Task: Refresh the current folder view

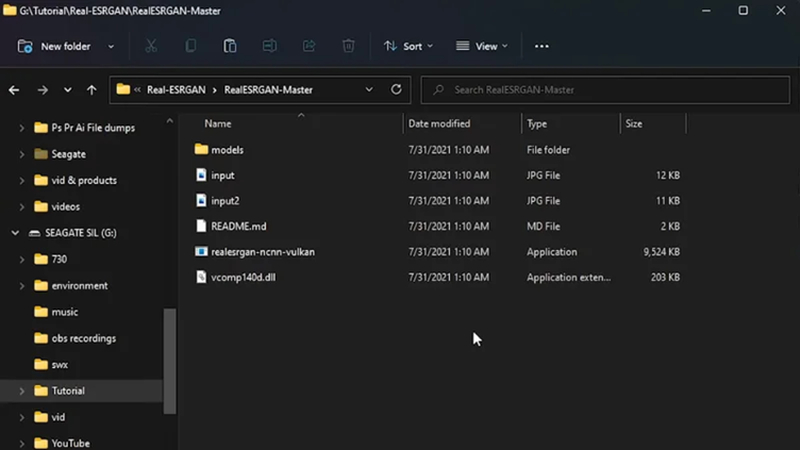Action: click(x=396, y=89)
